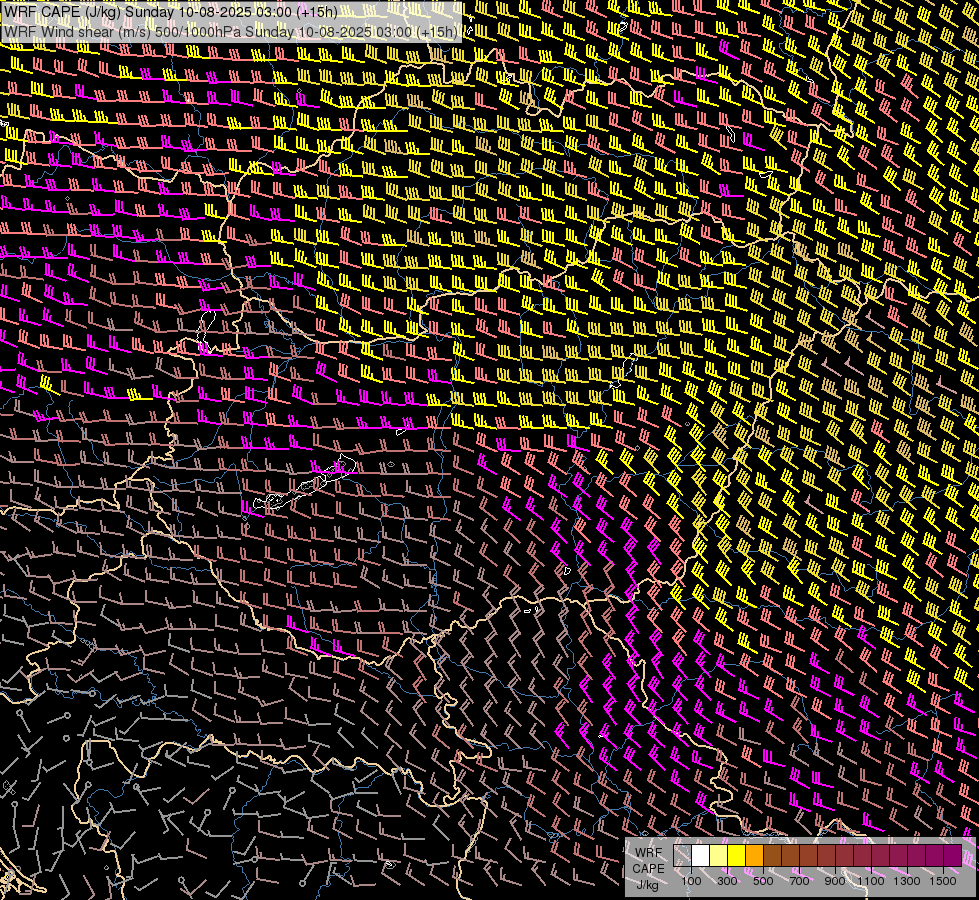Click the 'CAPE' legend heading word

click(648, 869)
